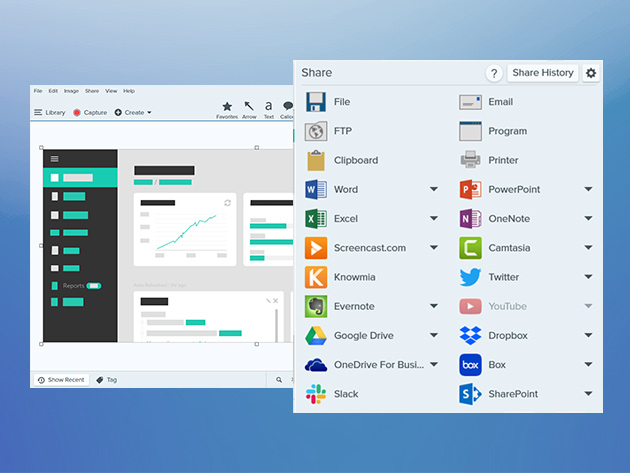This screenshot has width=630, height=473.
Task: Pick the Clipboard share icon
Action: [x=316, y=160]
